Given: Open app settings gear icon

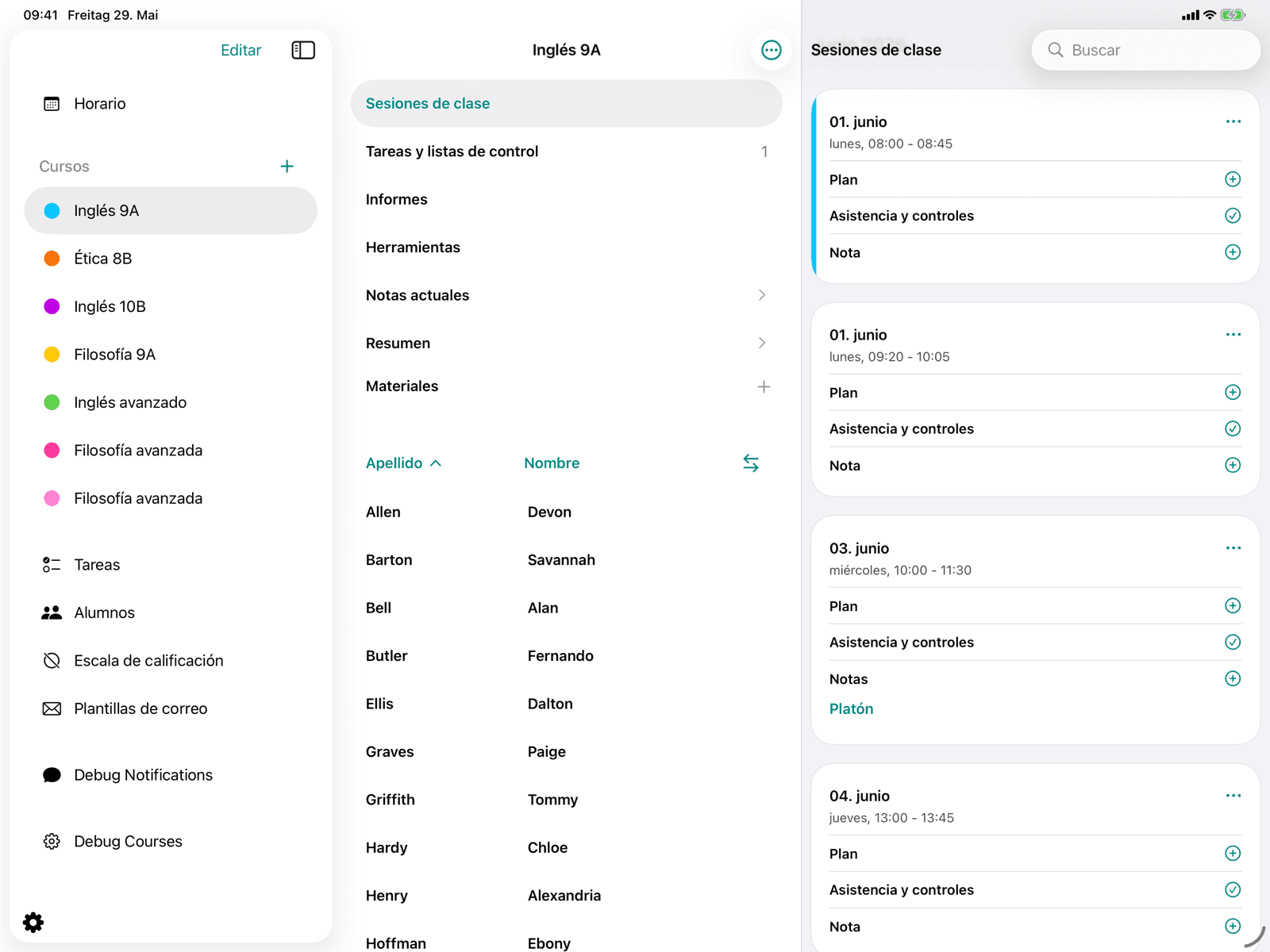Looking at the screenshot, I should pyautogui.click(x=33, y=922).
